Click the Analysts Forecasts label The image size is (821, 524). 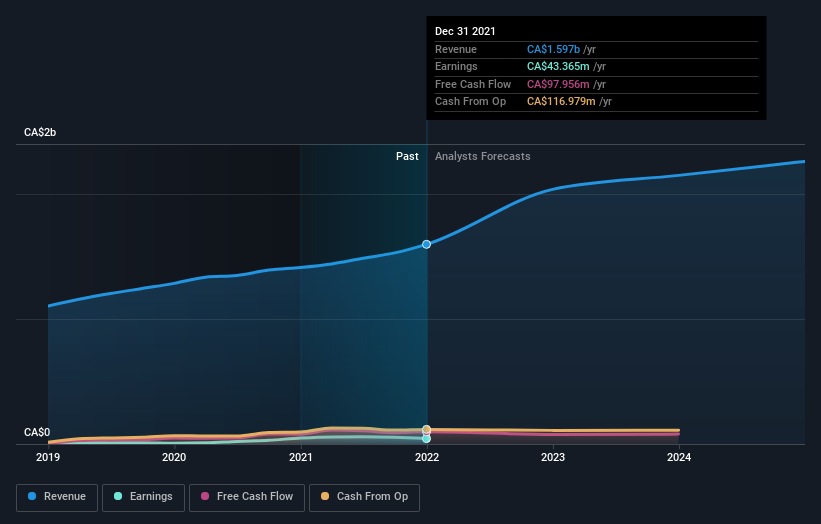482,157
